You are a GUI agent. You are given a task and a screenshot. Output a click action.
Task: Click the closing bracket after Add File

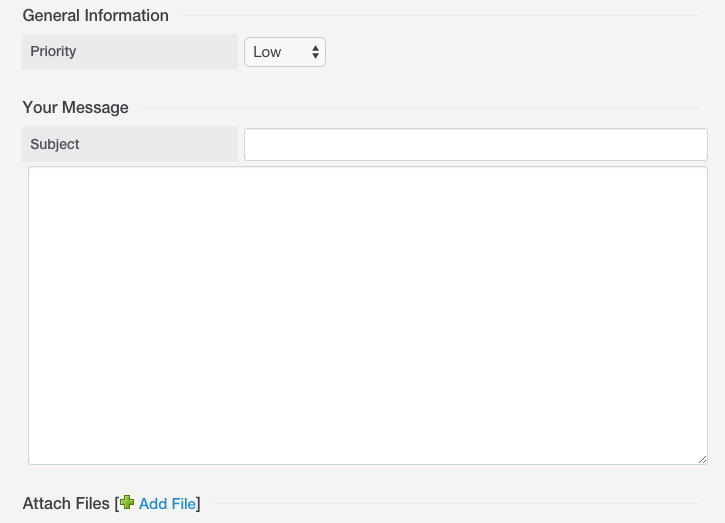(x=198, y=504)
